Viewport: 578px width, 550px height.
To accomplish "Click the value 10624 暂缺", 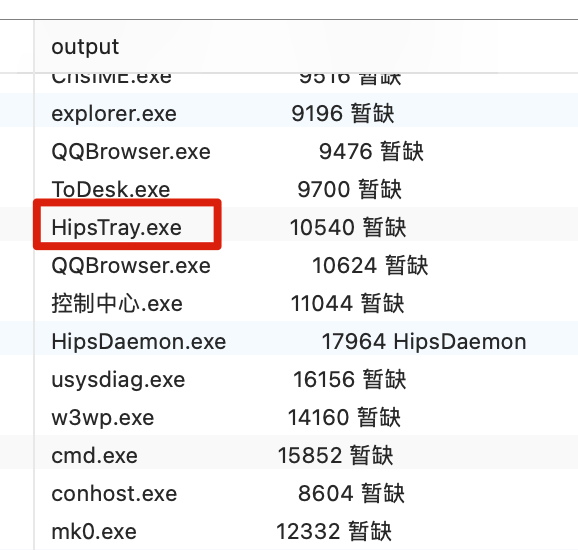I will [370, 265].
